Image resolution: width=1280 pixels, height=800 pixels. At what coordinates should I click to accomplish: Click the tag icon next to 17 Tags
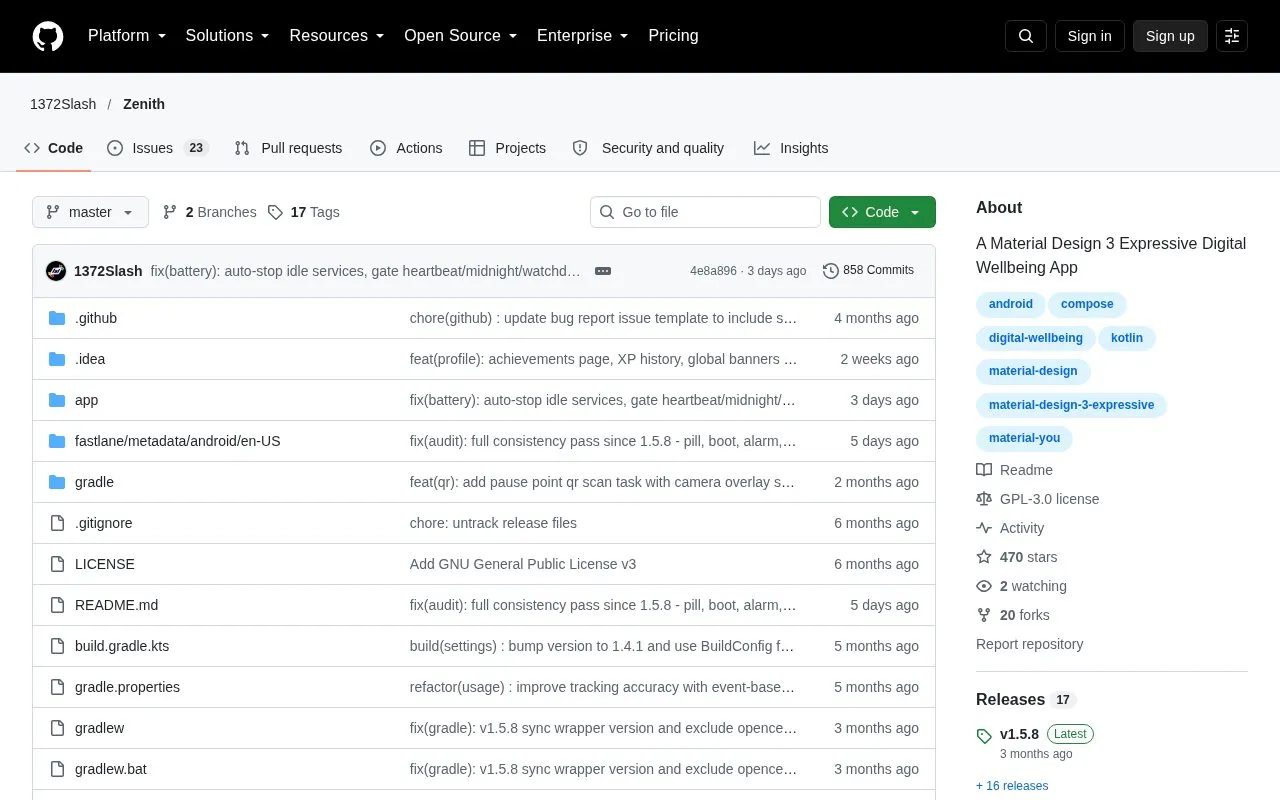pos(275,212)
